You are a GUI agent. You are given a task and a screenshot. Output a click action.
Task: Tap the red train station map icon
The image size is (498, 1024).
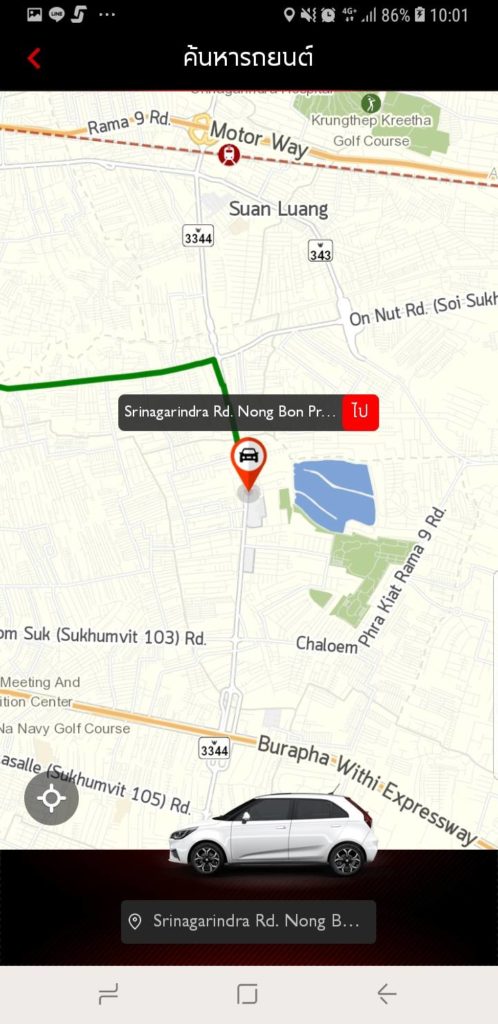pos(229,155)
